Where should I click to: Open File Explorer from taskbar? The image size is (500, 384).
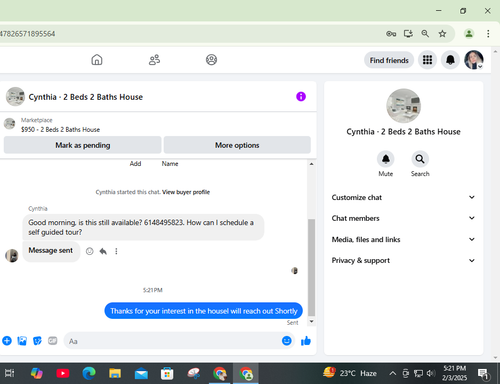pyautogui.click(x=115, y=373)
